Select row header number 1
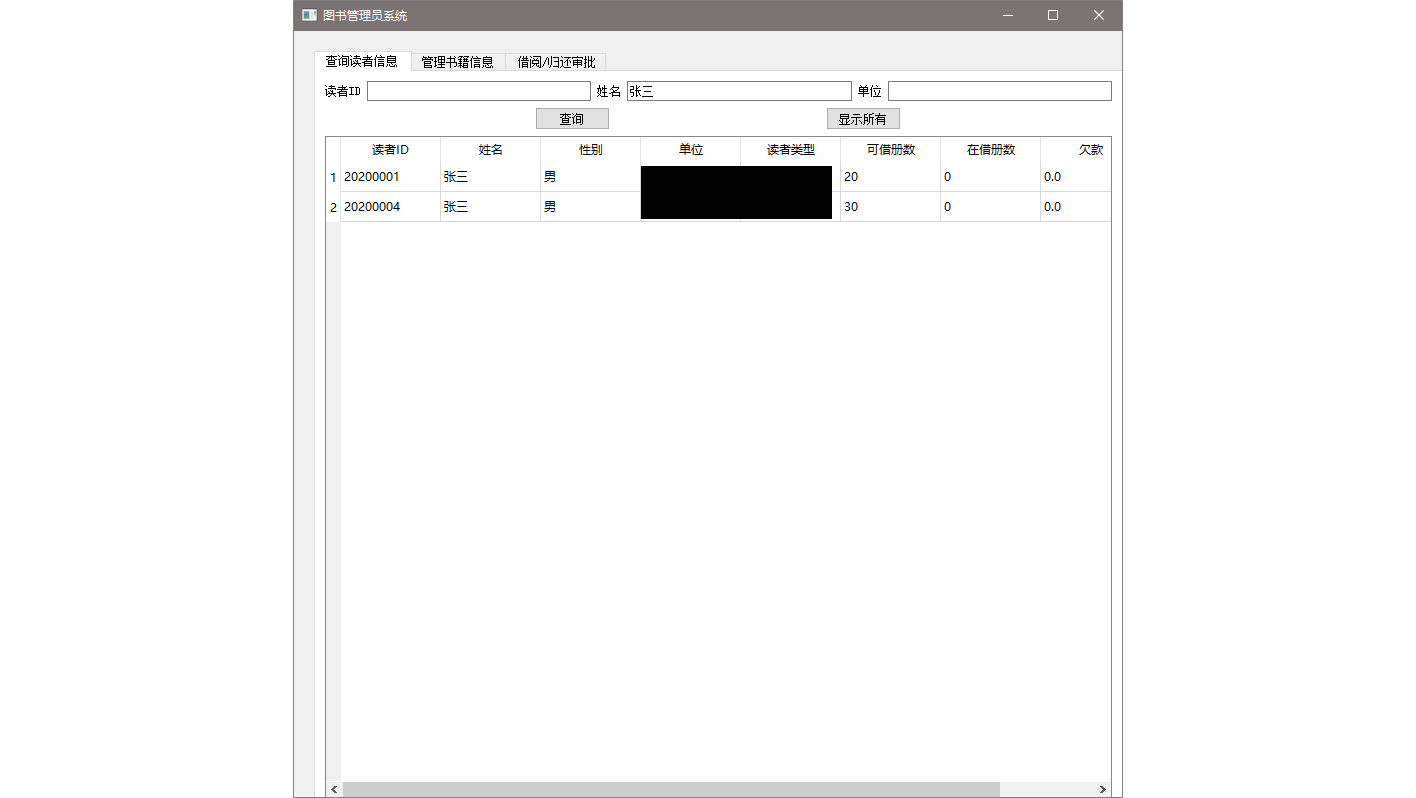The image size is (1416, 798). click(x=334, y=177)
